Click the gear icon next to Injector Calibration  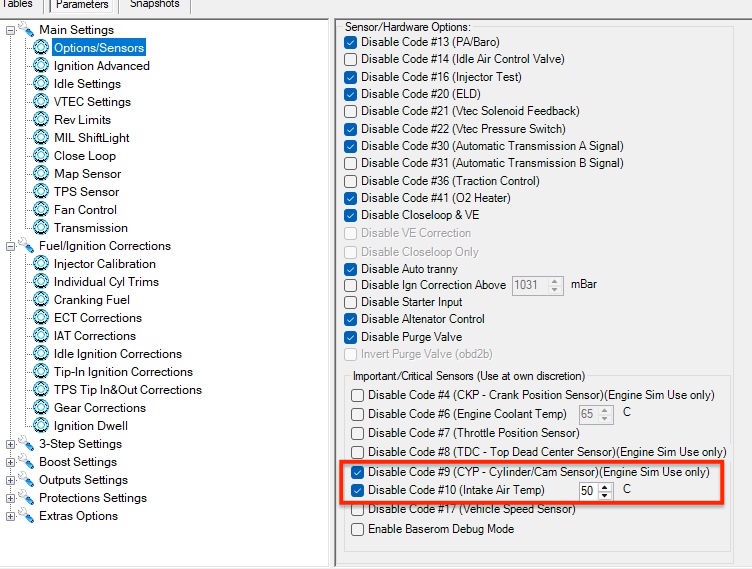point(41,264)
